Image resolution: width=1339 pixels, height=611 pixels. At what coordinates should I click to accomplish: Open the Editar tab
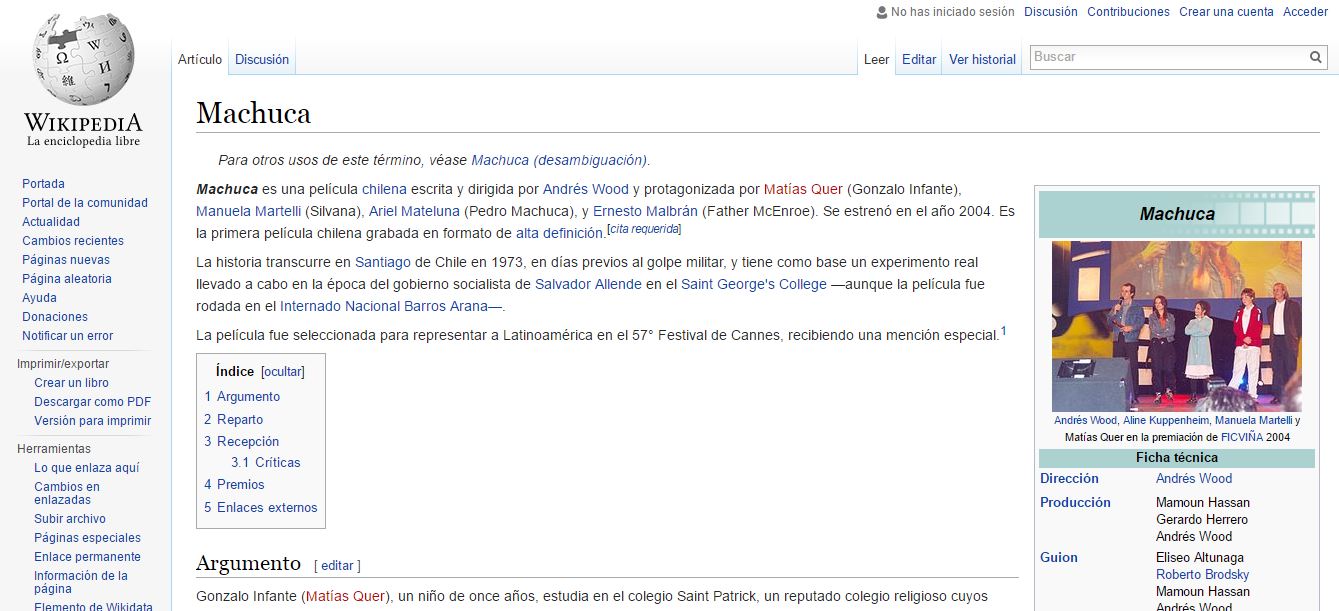(x=919, y=59)
